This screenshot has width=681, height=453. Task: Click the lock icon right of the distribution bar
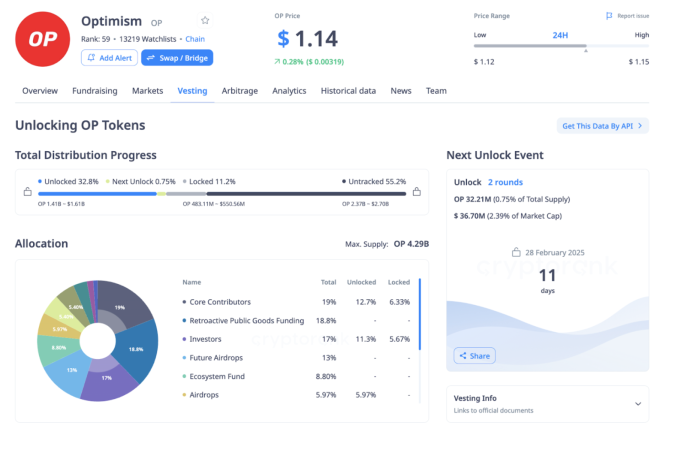point(417,192)
